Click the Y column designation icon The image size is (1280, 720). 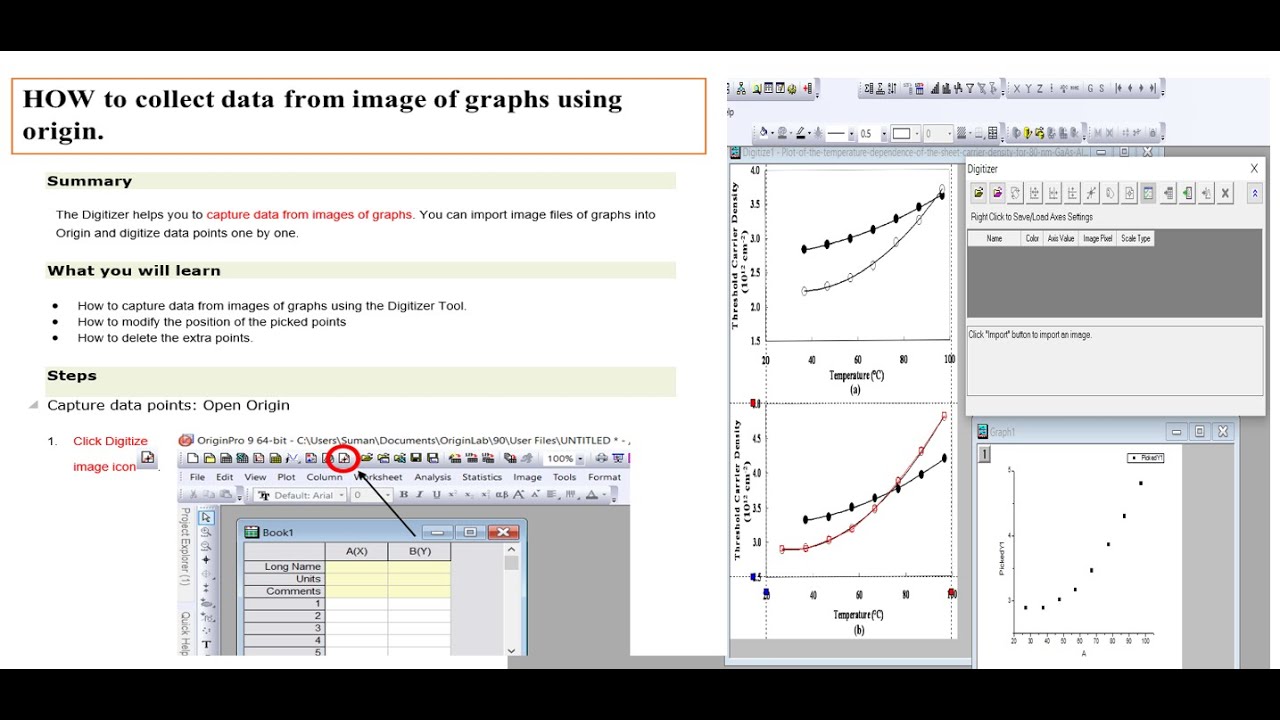pos(1028,88)
